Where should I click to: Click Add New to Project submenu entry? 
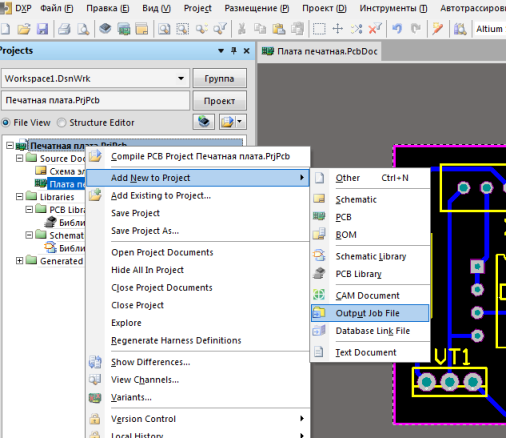tap(198, 178)
